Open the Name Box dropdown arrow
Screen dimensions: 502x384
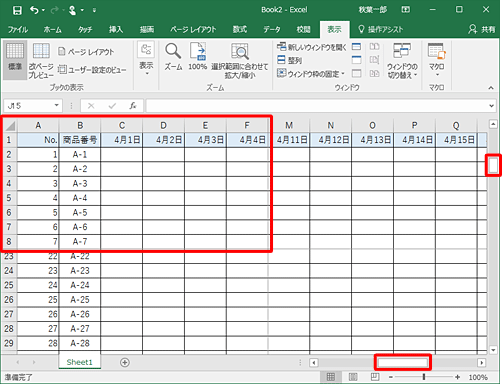57,106
